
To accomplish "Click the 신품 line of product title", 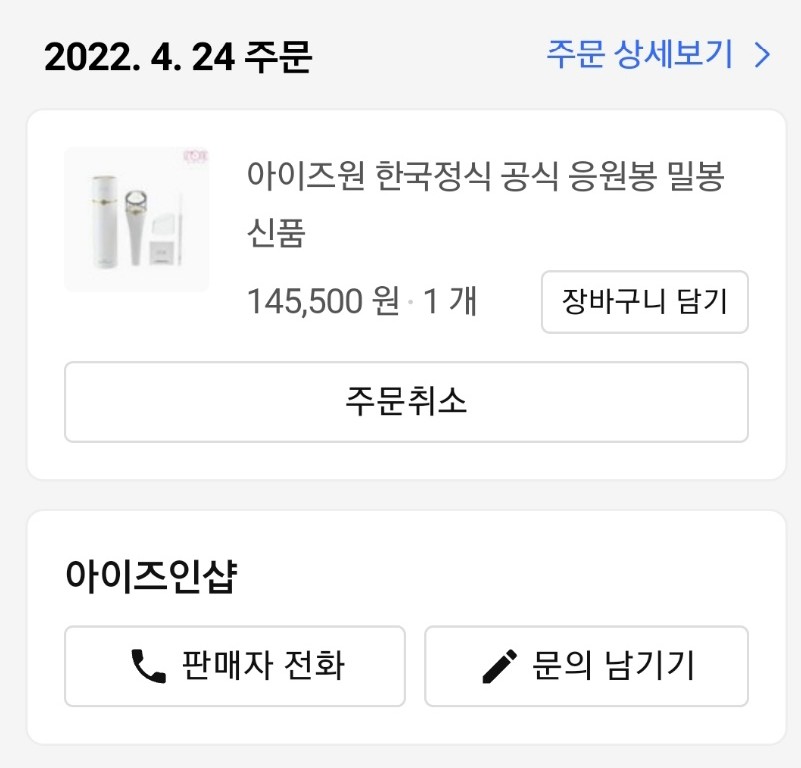I will (x=276, y=234).
